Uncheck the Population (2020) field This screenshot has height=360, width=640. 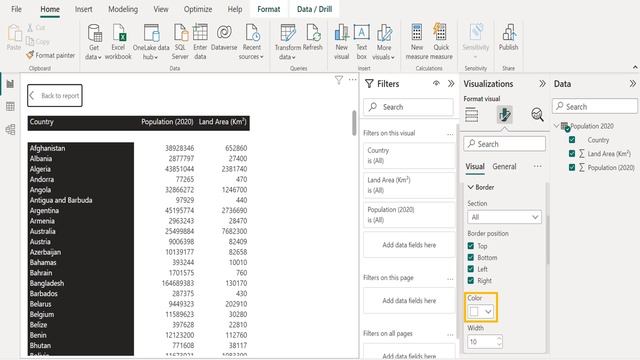(572, 167)
